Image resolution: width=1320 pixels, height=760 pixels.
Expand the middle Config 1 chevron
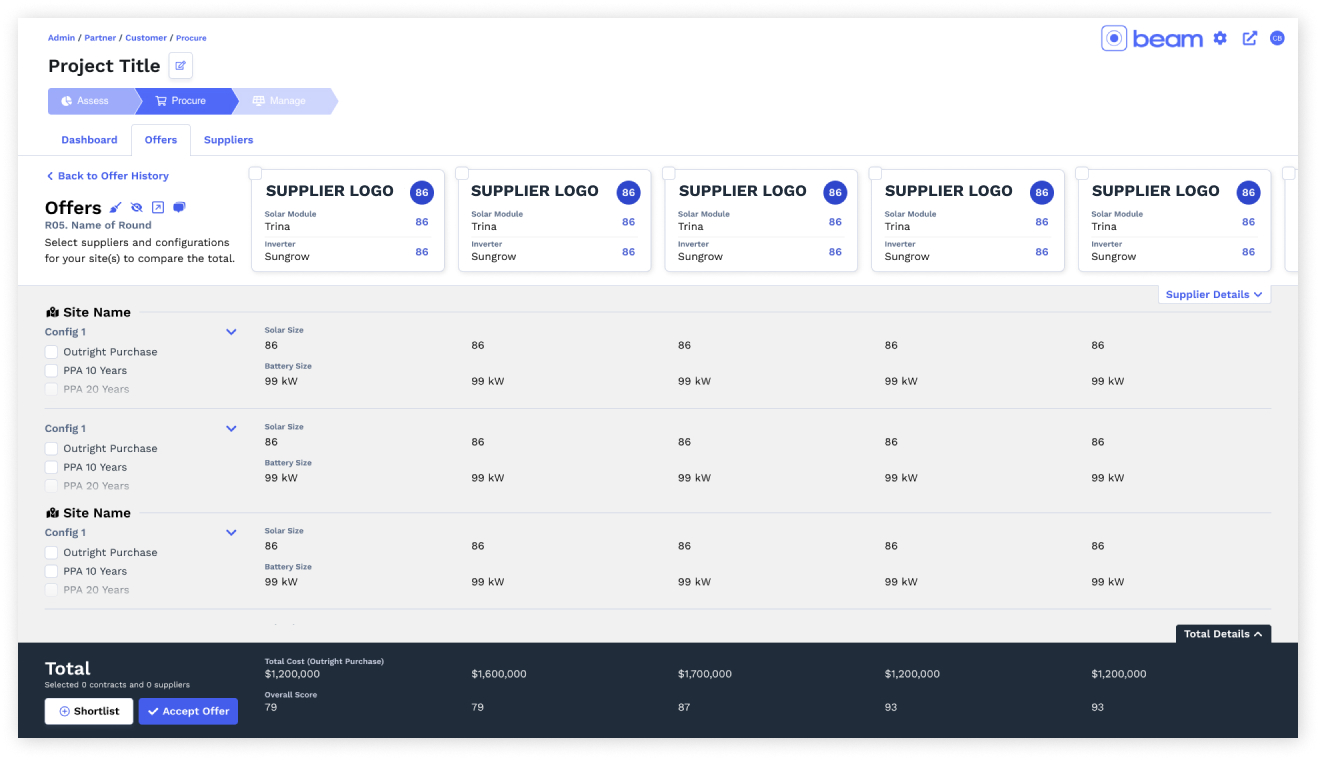pyautogui.click(x=231, y=429)
